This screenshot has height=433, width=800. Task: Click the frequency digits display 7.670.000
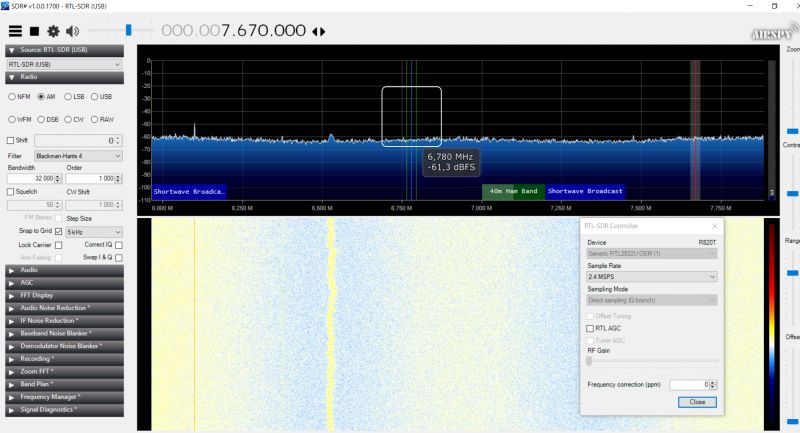pyautogui.click(x=263, y=31)
